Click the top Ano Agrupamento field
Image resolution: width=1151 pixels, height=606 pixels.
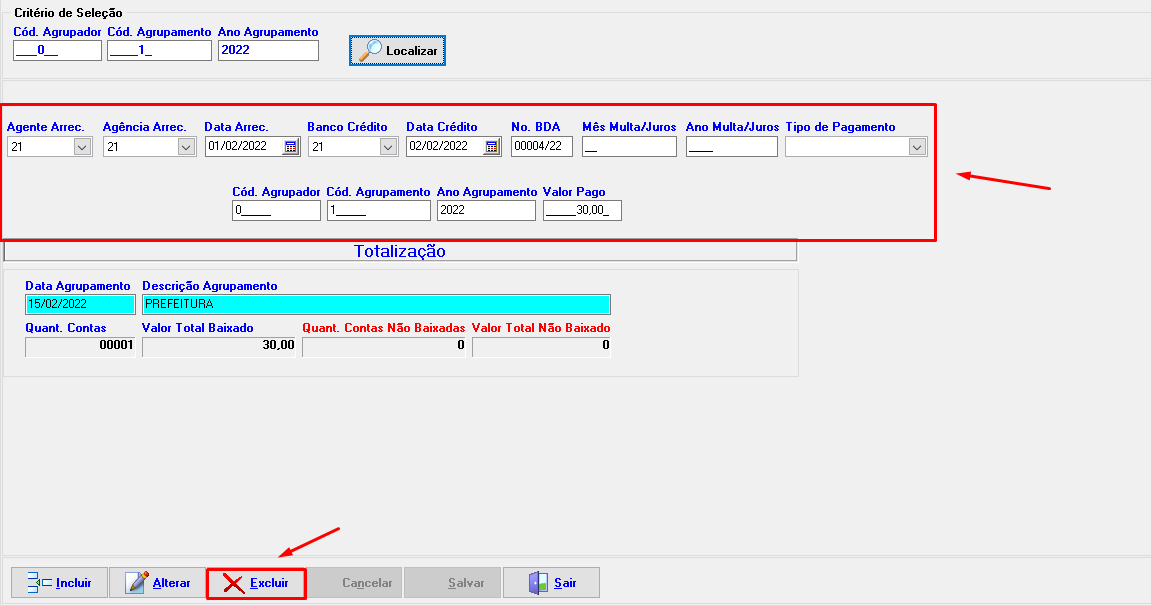point(268,50)
